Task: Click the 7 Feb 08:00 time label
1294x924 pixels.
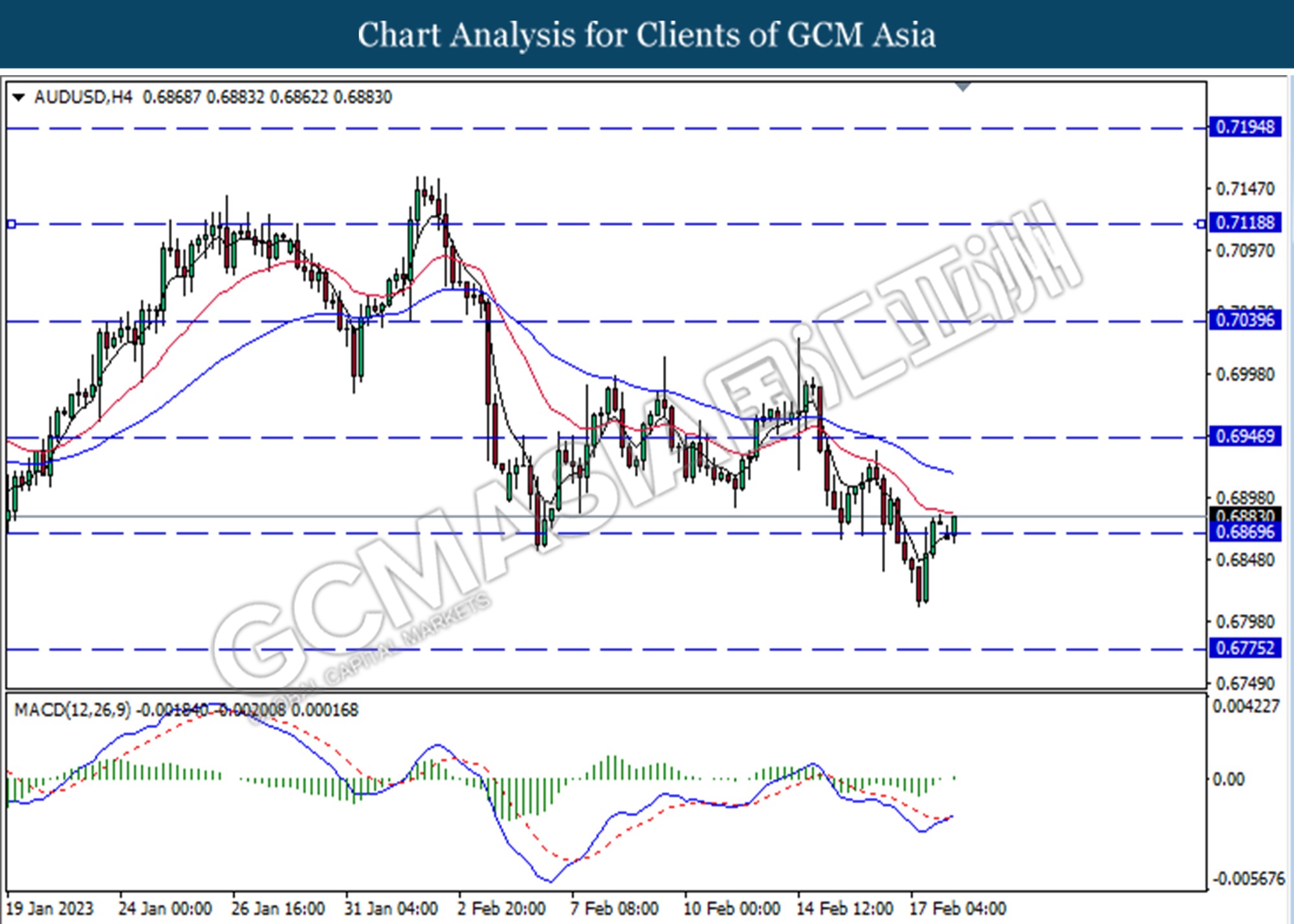Action: click(614, 908)
